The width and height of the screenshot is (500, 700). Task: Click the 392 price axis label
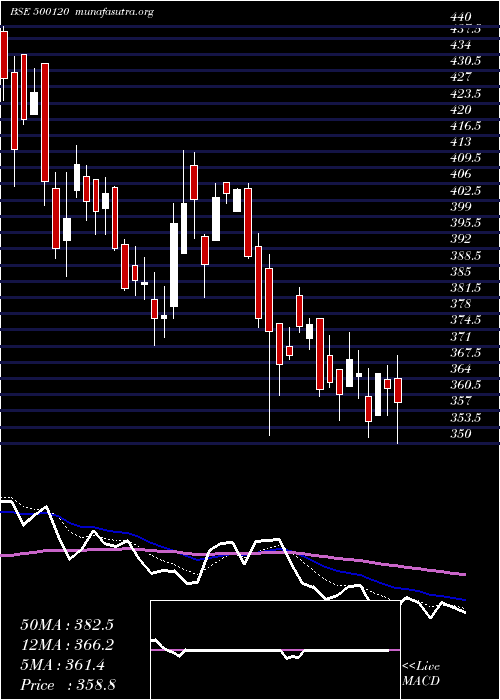coord(461,238)
